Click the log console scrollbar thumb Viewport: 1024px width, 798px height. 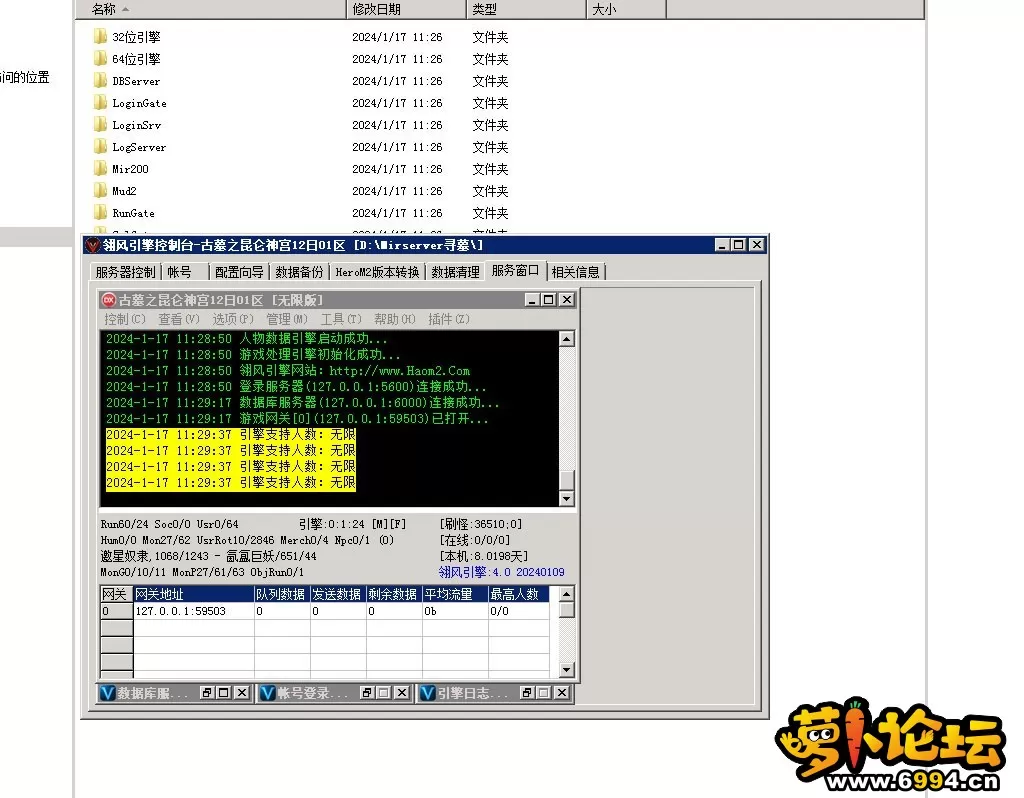click(566, 479)
